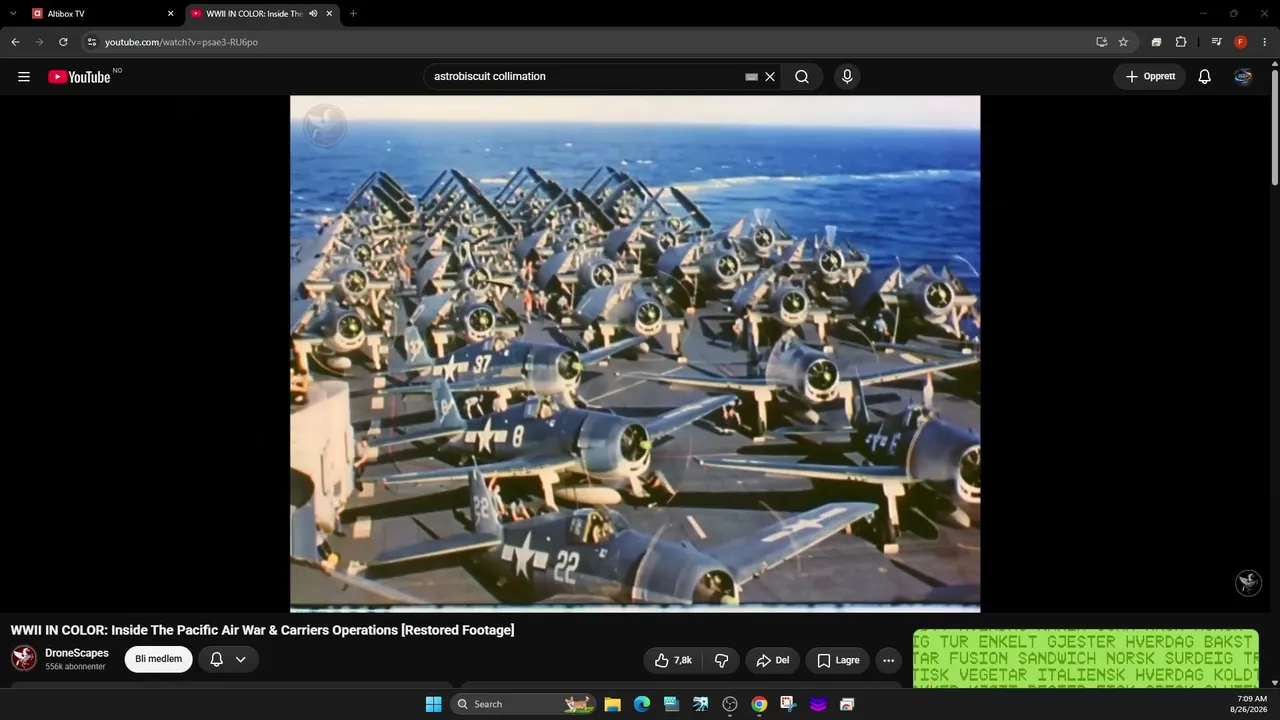Image resolution: width=1280 pixels, height=720 pixels.
Task: Open the YouTube guide hamburger menu
Action: pyautogui.click(x=24, y=77)
